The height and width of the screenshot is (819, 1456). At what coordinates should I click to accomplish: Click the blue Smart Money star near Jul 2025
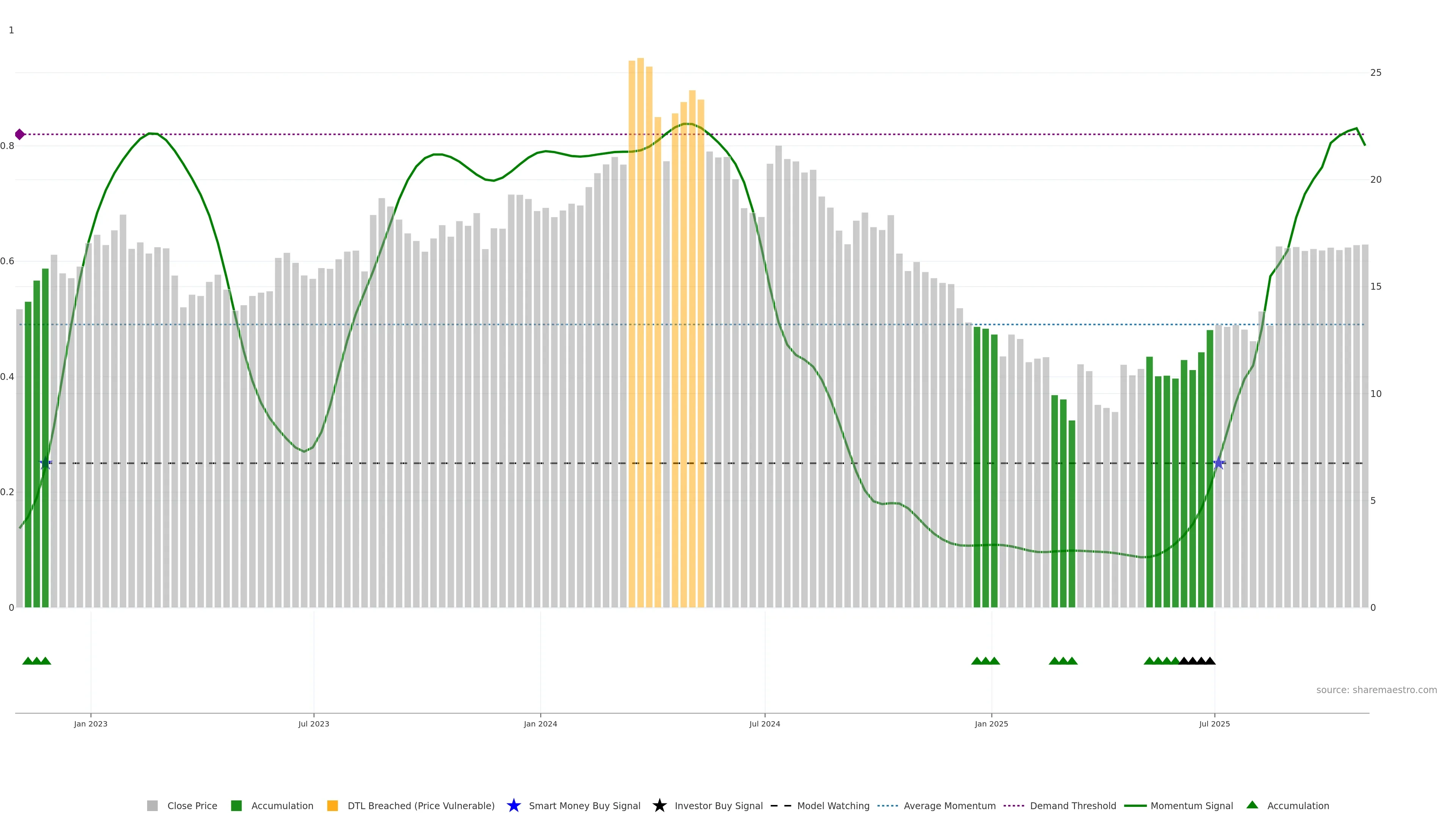(1219, 463)
